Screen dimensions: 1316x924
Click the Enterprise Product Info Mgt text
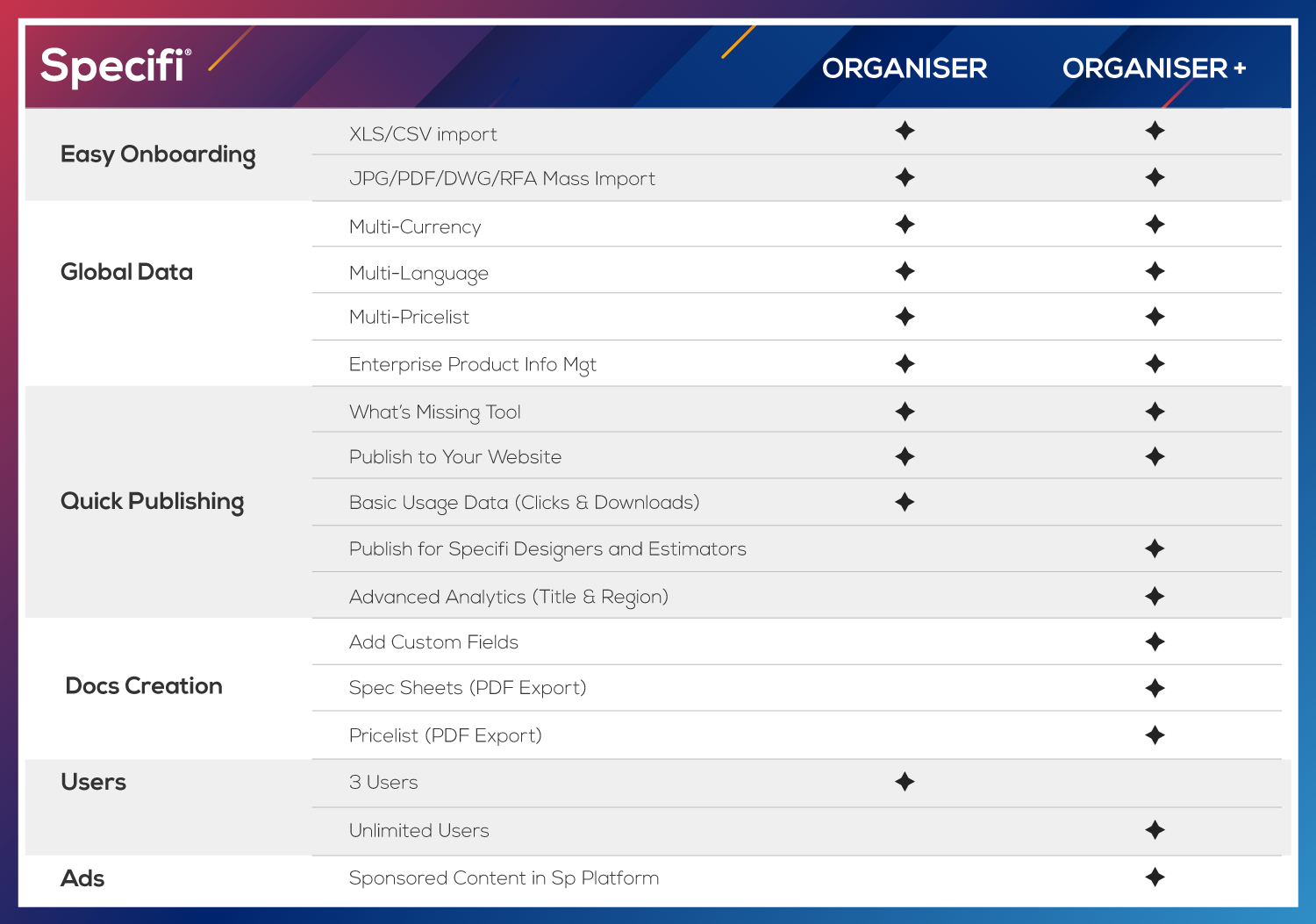pyautogui.click(x=472, y=365)
